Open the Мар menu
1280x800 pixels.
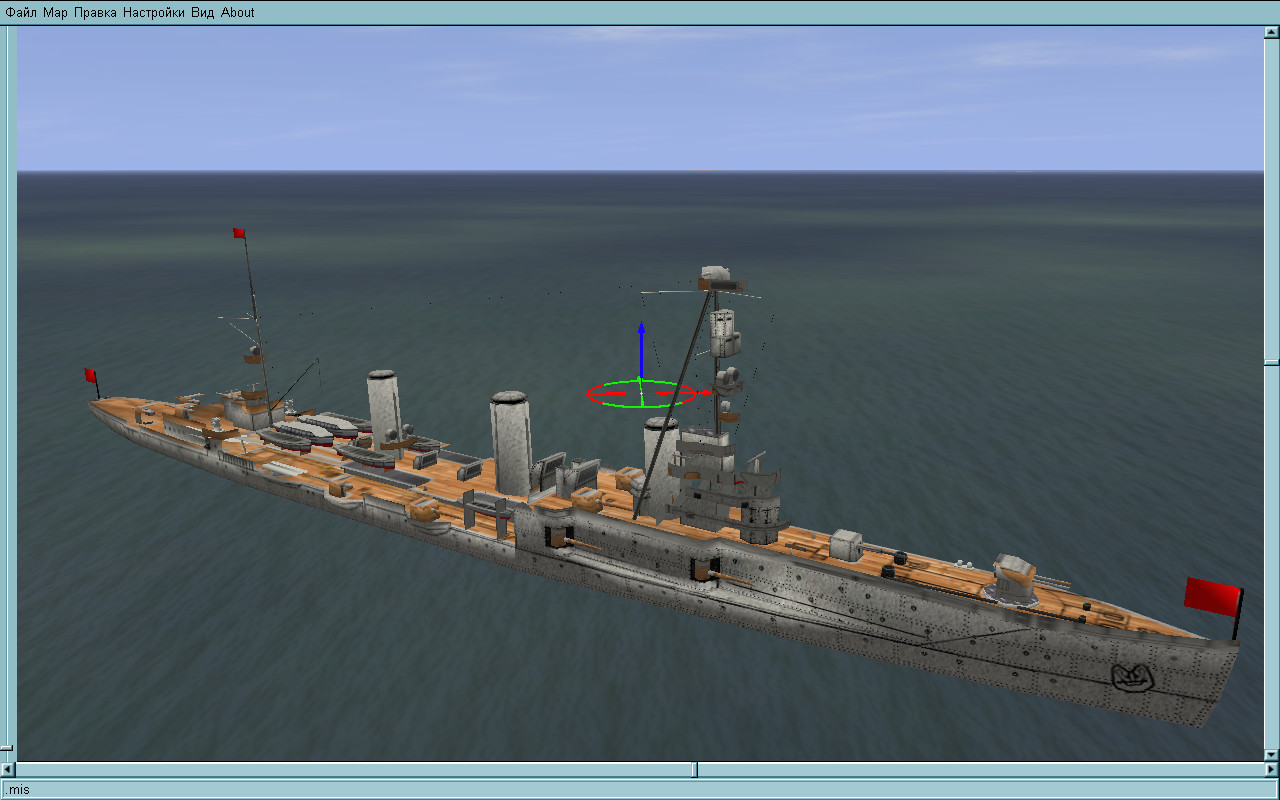click(x=56, y=12)
